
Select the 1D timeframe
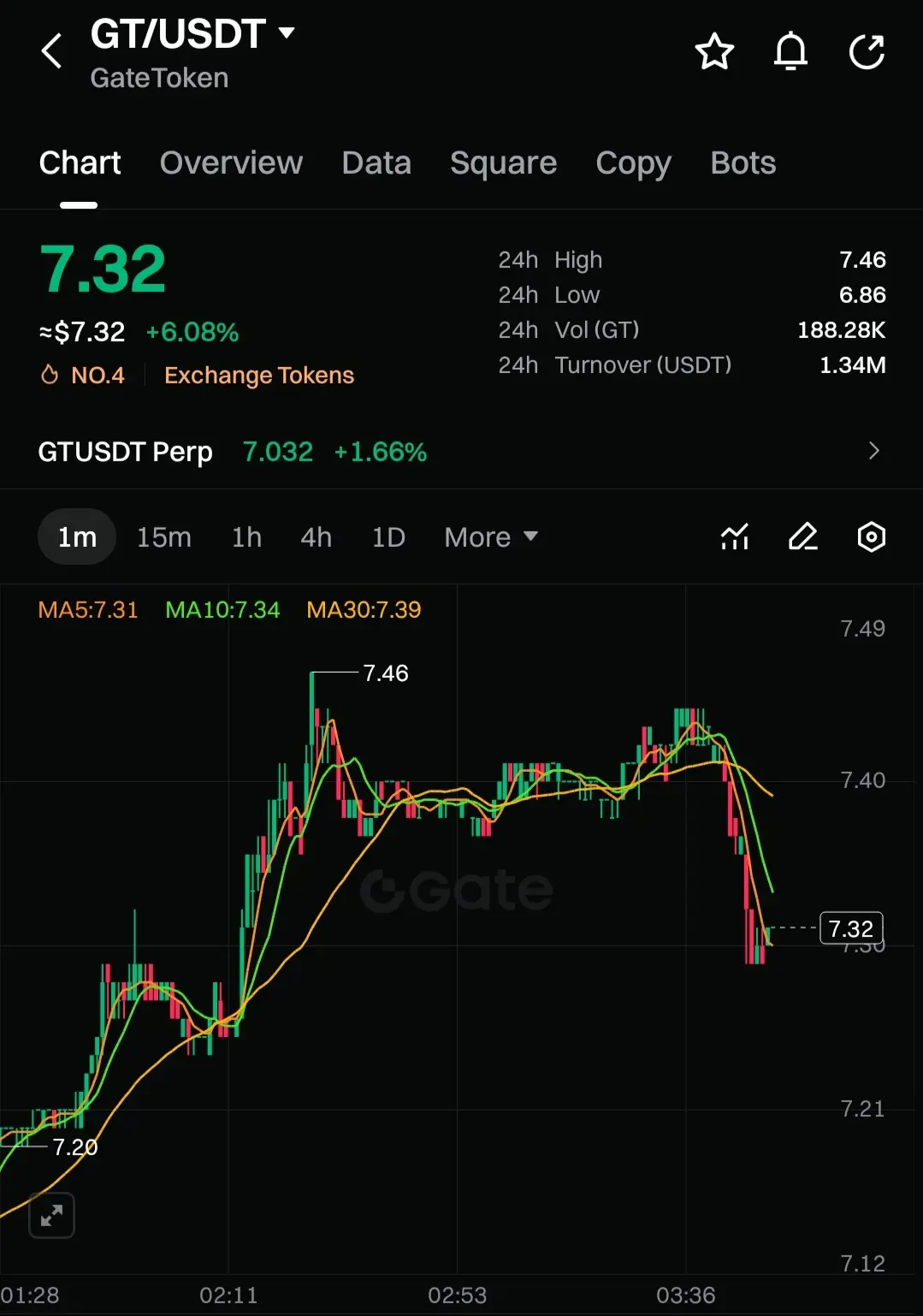click(388, 537)
